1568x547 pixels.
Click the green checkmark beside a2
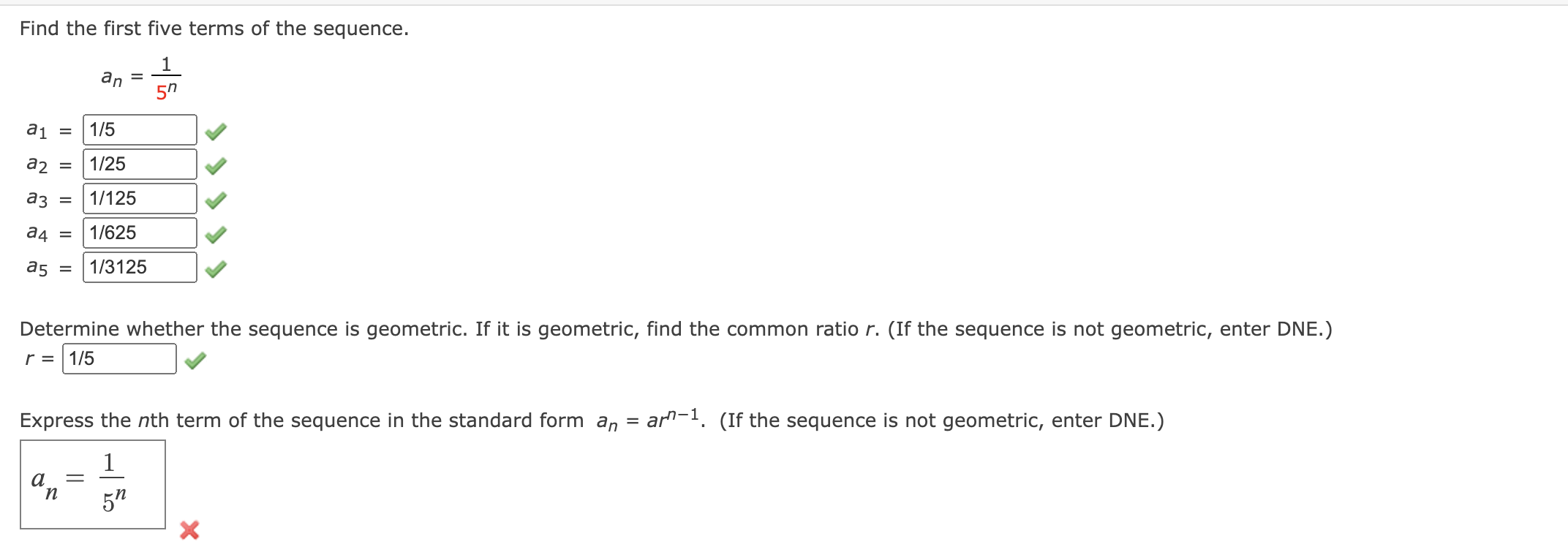216,164
